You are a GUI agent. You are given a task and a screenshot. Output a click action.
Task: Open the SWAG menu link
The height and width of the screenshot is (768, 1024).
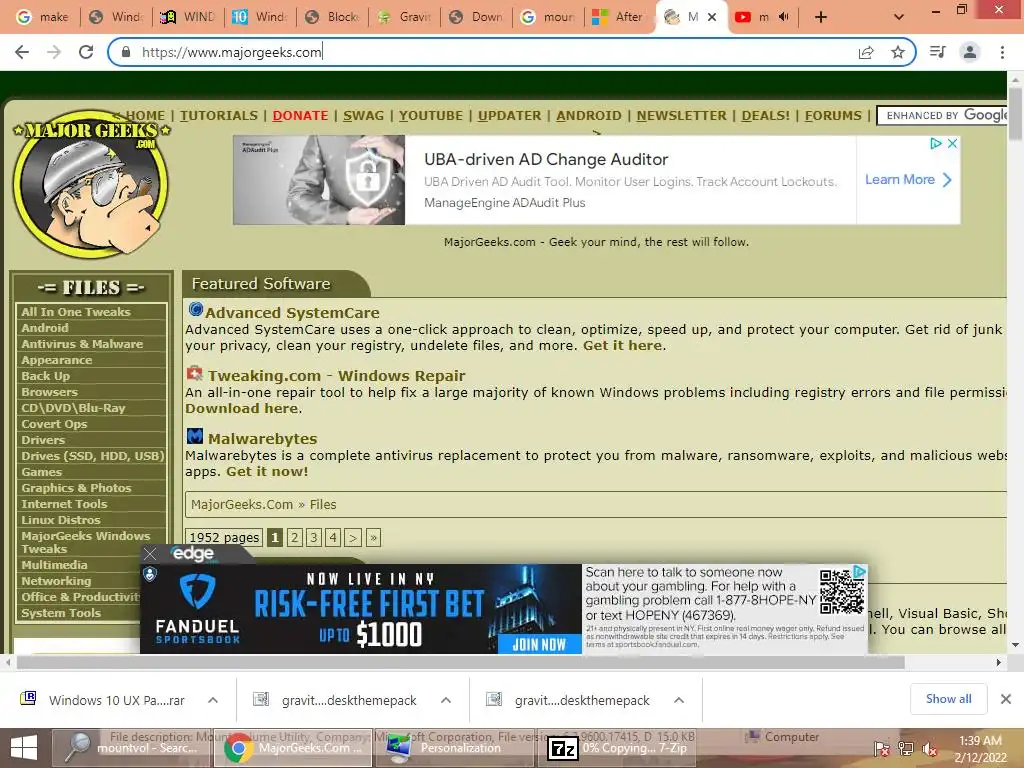(363, 116)
